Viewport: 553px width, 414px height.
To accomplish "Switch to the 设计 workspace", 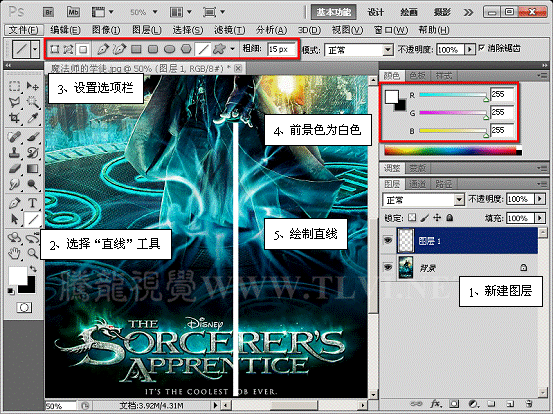I will (x=375, y=12).
